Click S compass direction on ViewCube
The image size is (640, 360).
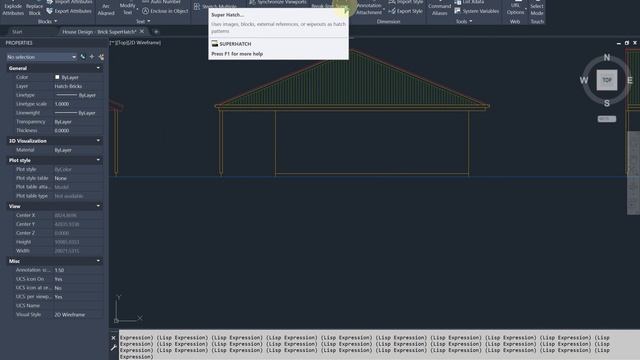[607, 103]
